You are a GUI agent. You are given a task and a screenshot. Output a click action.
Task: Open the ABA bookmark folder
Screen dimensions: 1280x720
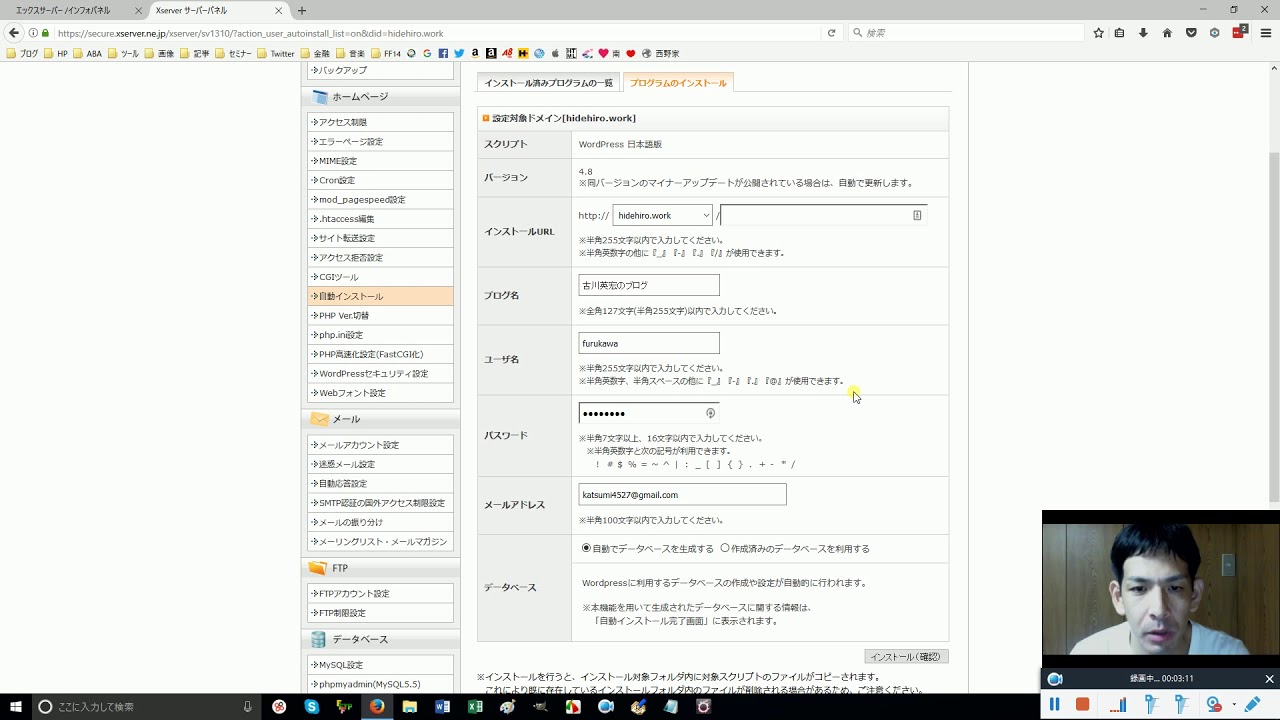coord(86,53)
